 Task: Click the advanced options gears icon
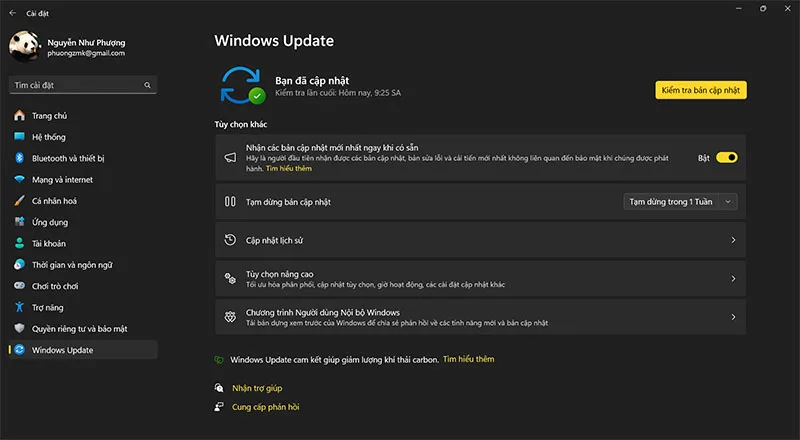[230, 278]
